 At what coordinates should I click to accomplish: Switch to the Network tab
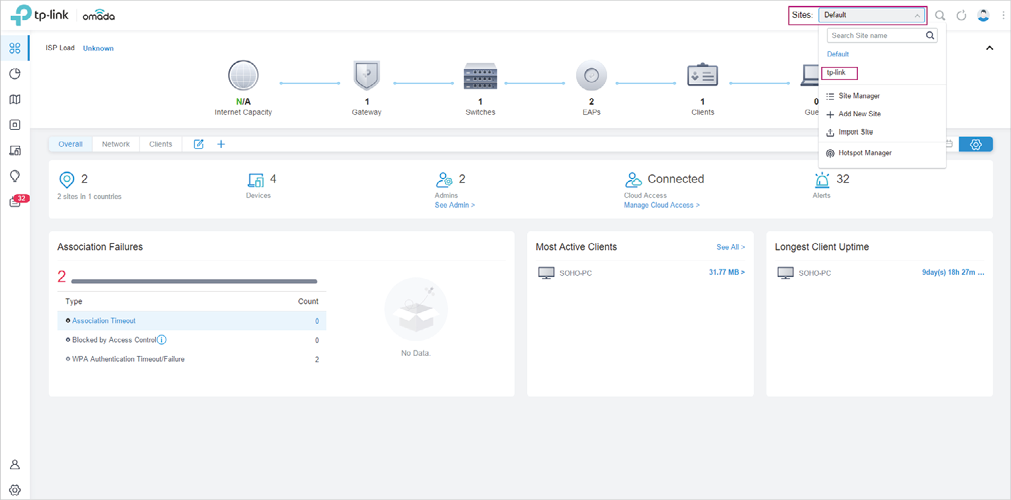pyautogui.click(x=115, y=144)
